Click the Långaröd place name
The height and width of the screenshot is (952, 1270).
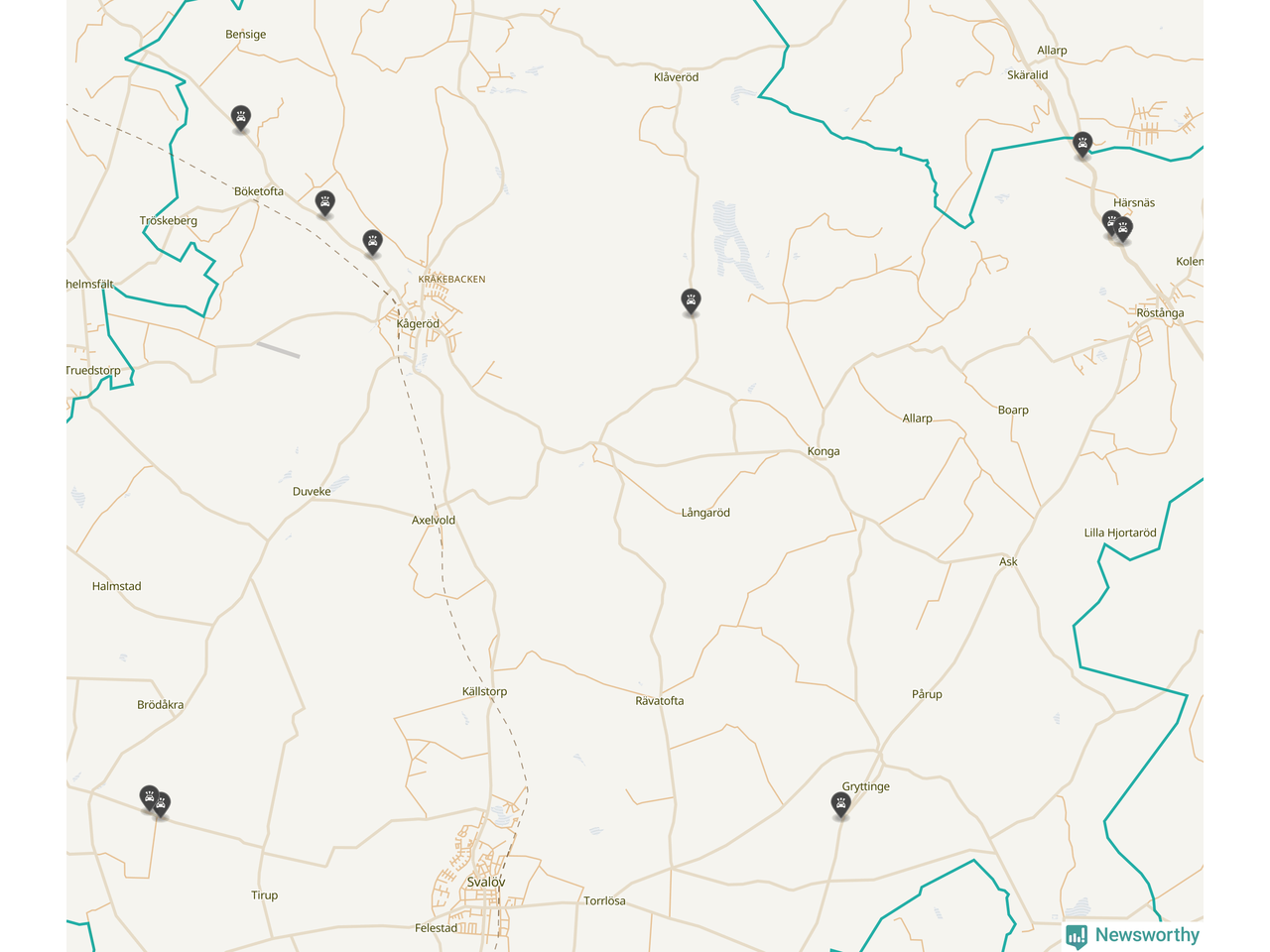point(705,513)
